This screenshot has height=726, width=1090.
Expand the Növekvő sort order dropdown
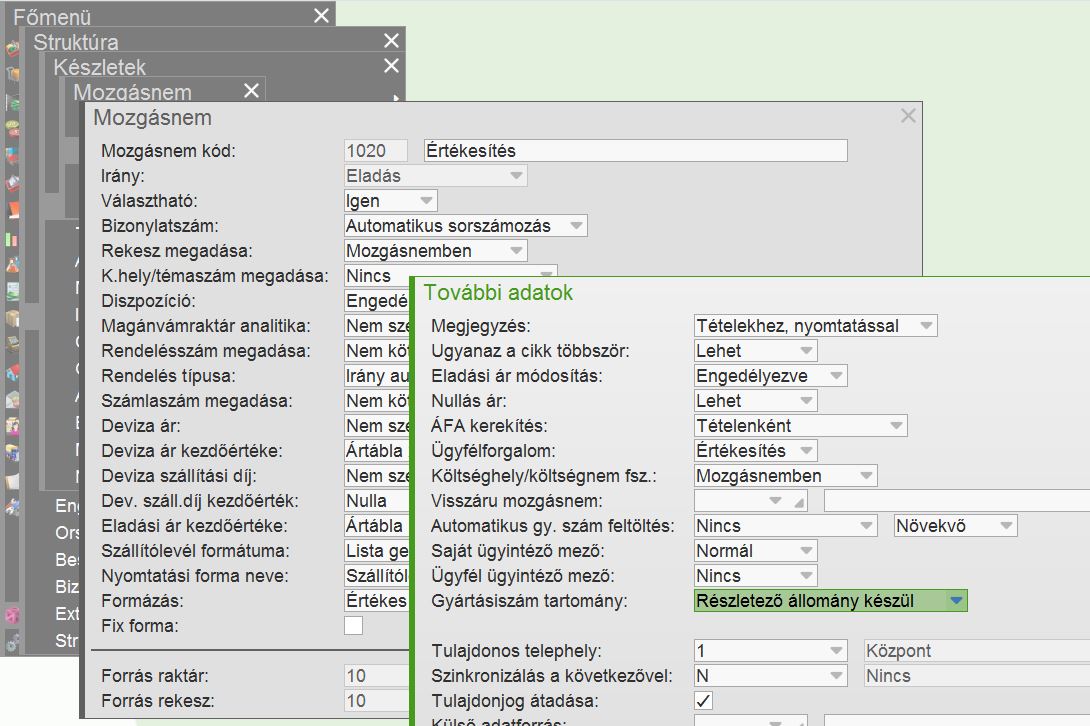(x=1005, y=526)
